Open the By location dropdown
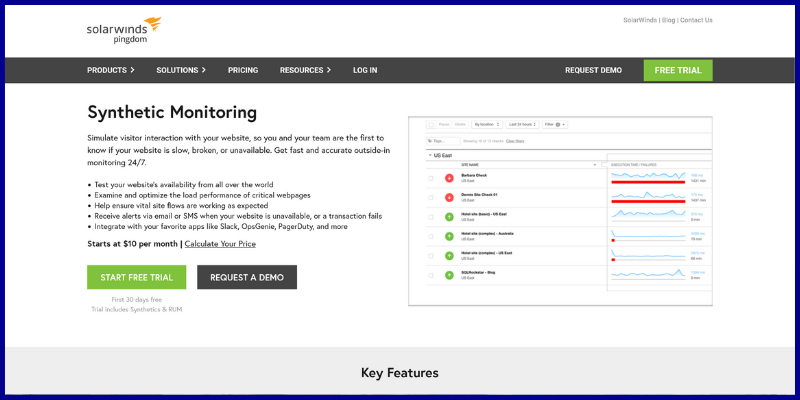800x400 pixels. tap(486, 124)
